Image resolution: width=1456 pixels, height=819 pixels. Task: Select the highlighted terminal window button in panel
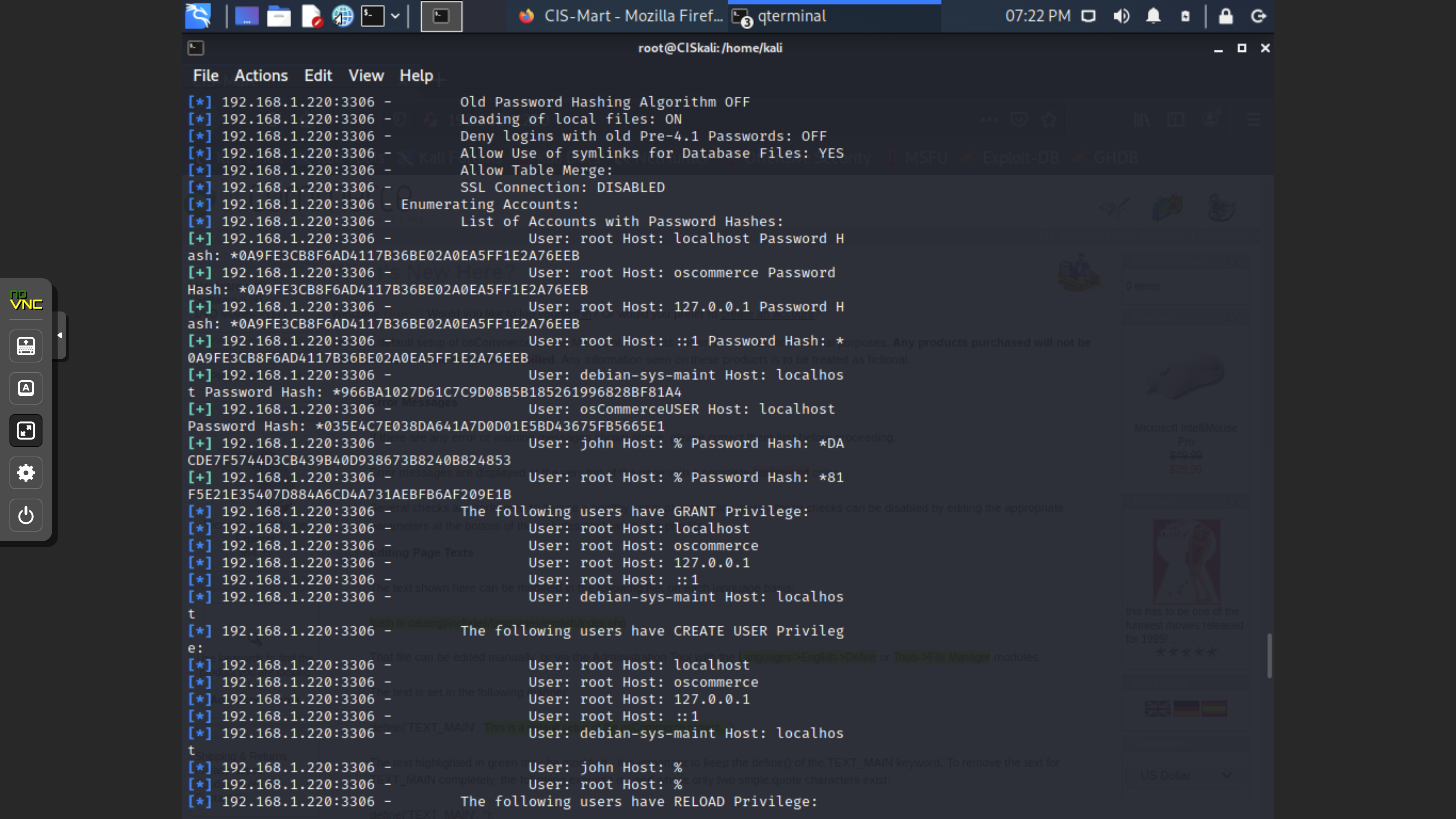point(441,16)
